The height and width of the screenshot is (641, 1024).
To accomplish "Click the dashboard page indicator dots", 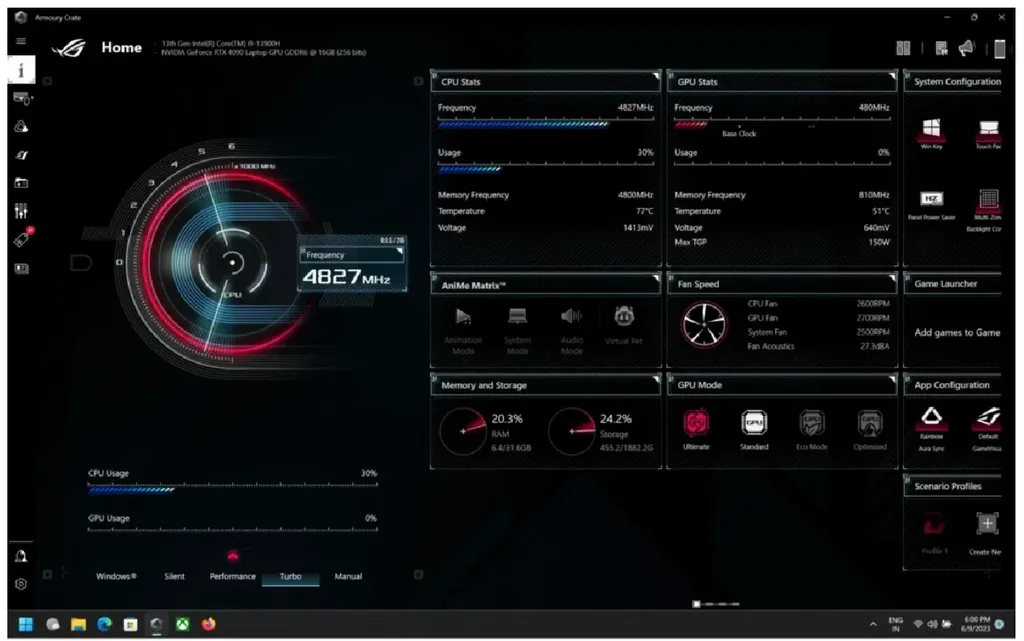I will pos(716,604).
